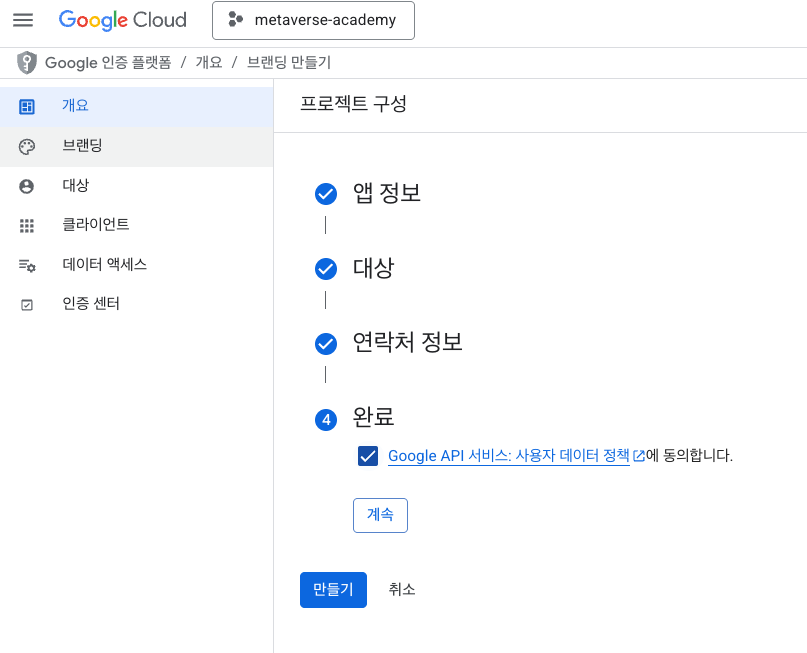Click the 데이터 액세스 settings-list icon

(x=27, y=266)
